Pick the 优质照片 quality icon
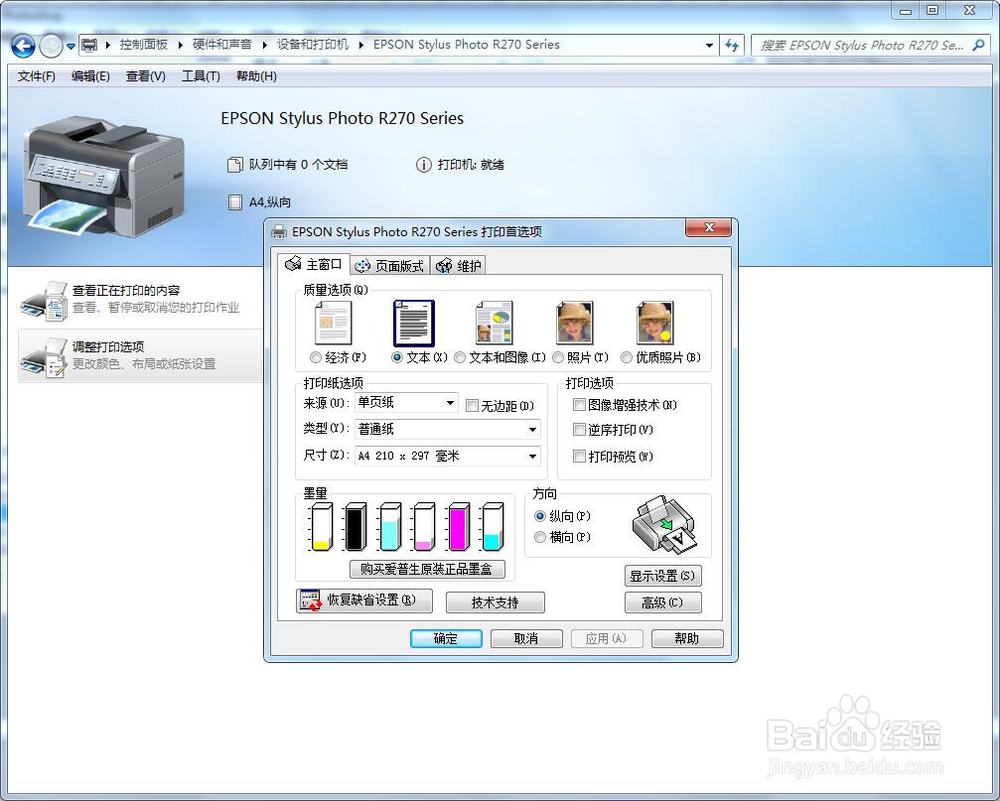Viewport: 1000px width, 801px height. click(x=654, y=322)
